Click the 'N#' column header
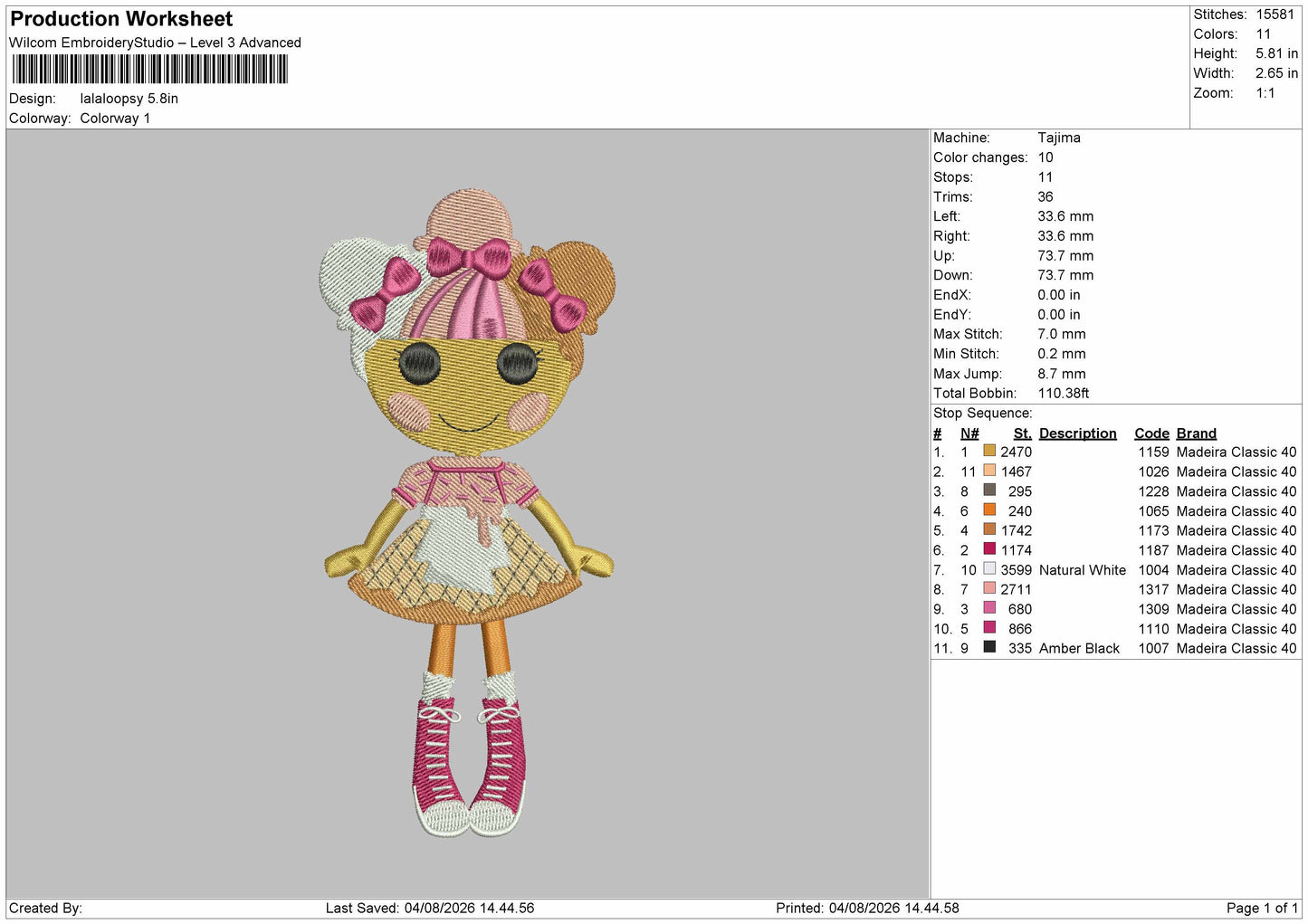The height and width of the screenshot is (924, 1308). 969,433
